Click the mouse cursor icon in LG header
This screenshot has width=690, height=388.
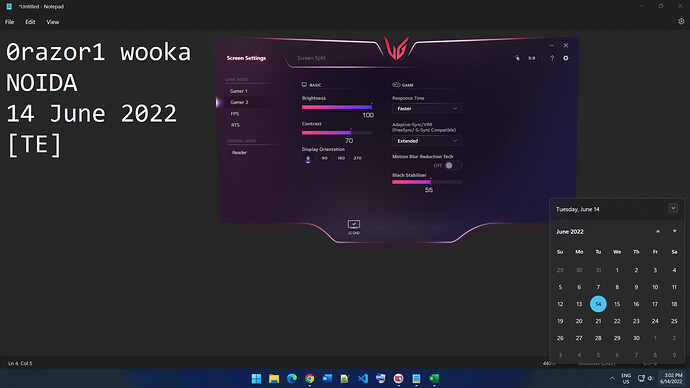pos(518,58)
